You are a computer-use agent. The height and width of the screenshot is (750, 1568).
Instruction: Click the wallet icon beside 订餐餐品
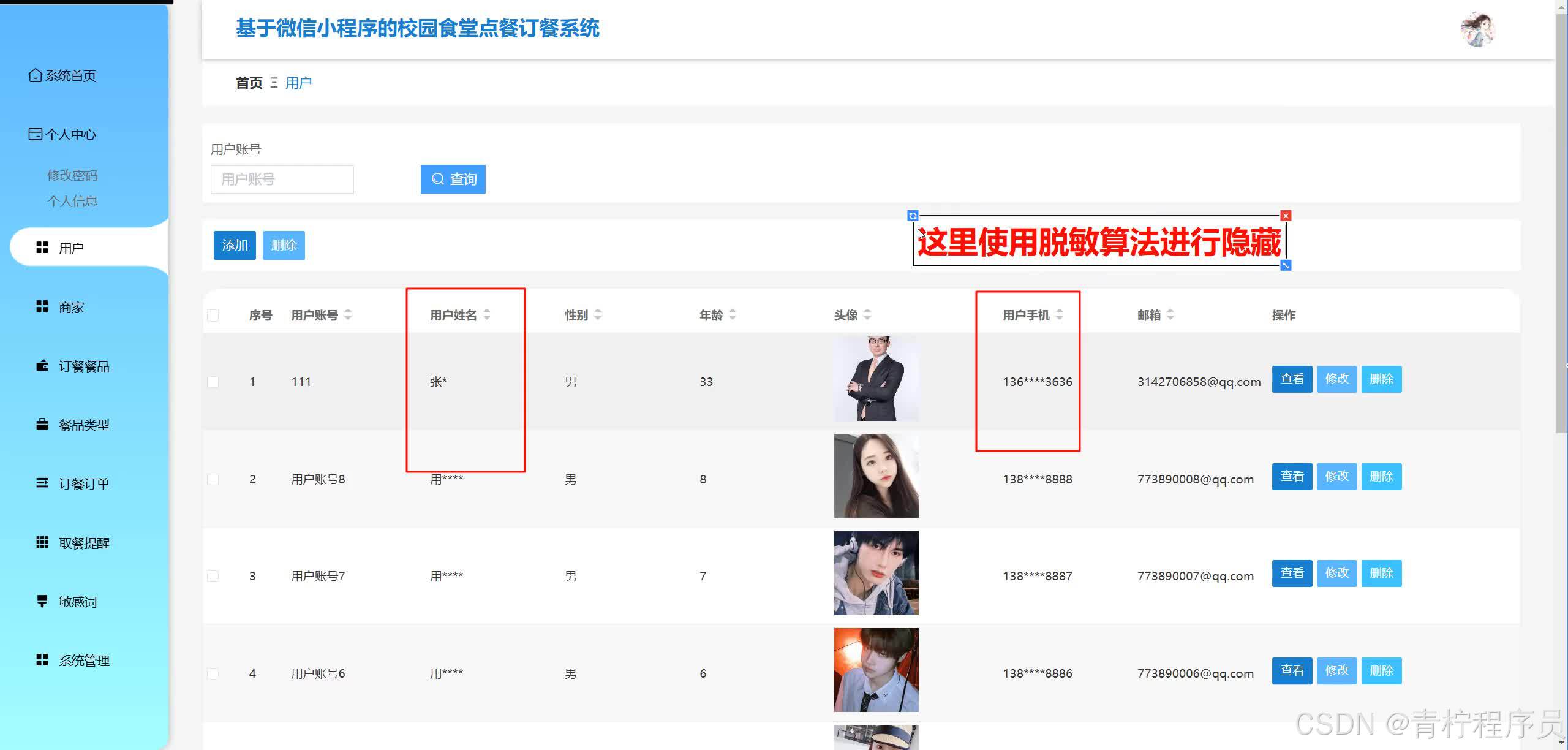click(42, 366)
